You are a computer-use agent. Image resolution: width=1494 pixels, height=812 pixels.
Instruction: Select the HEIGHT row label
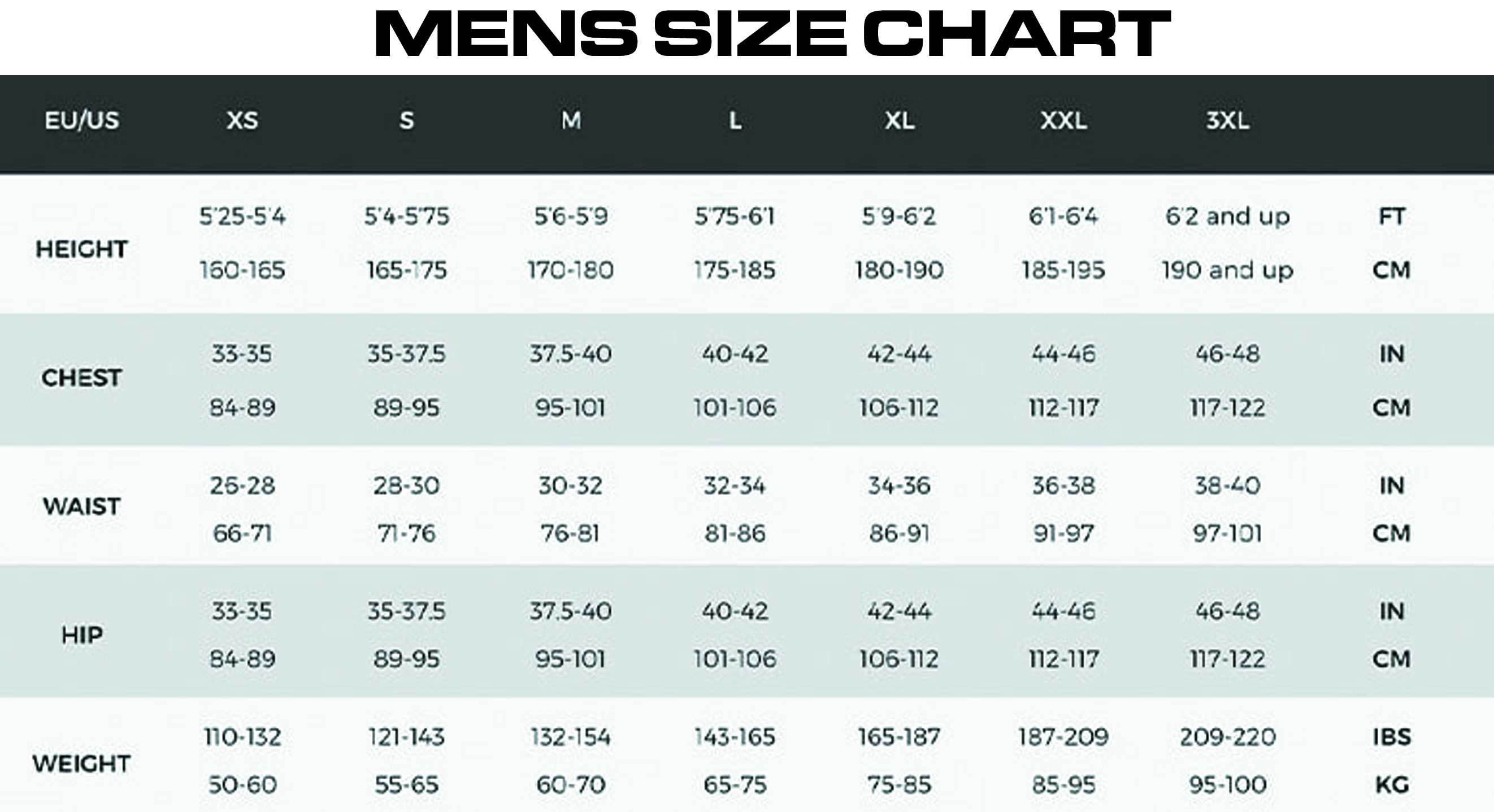pyautogui.click(x=82, y=249)
